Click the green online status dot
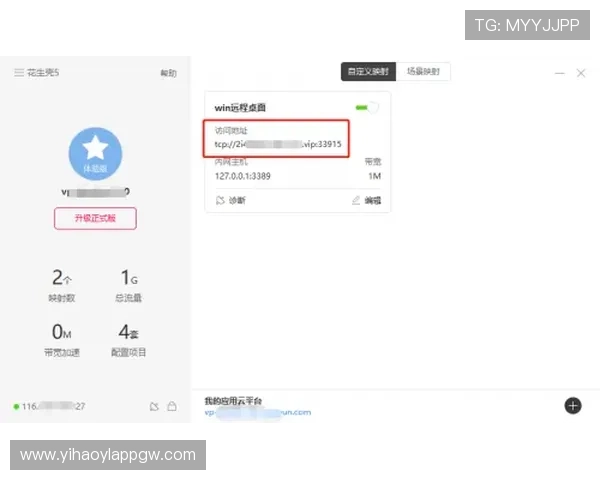The width and height of the screenshot is (600, 480). point(16,407)
